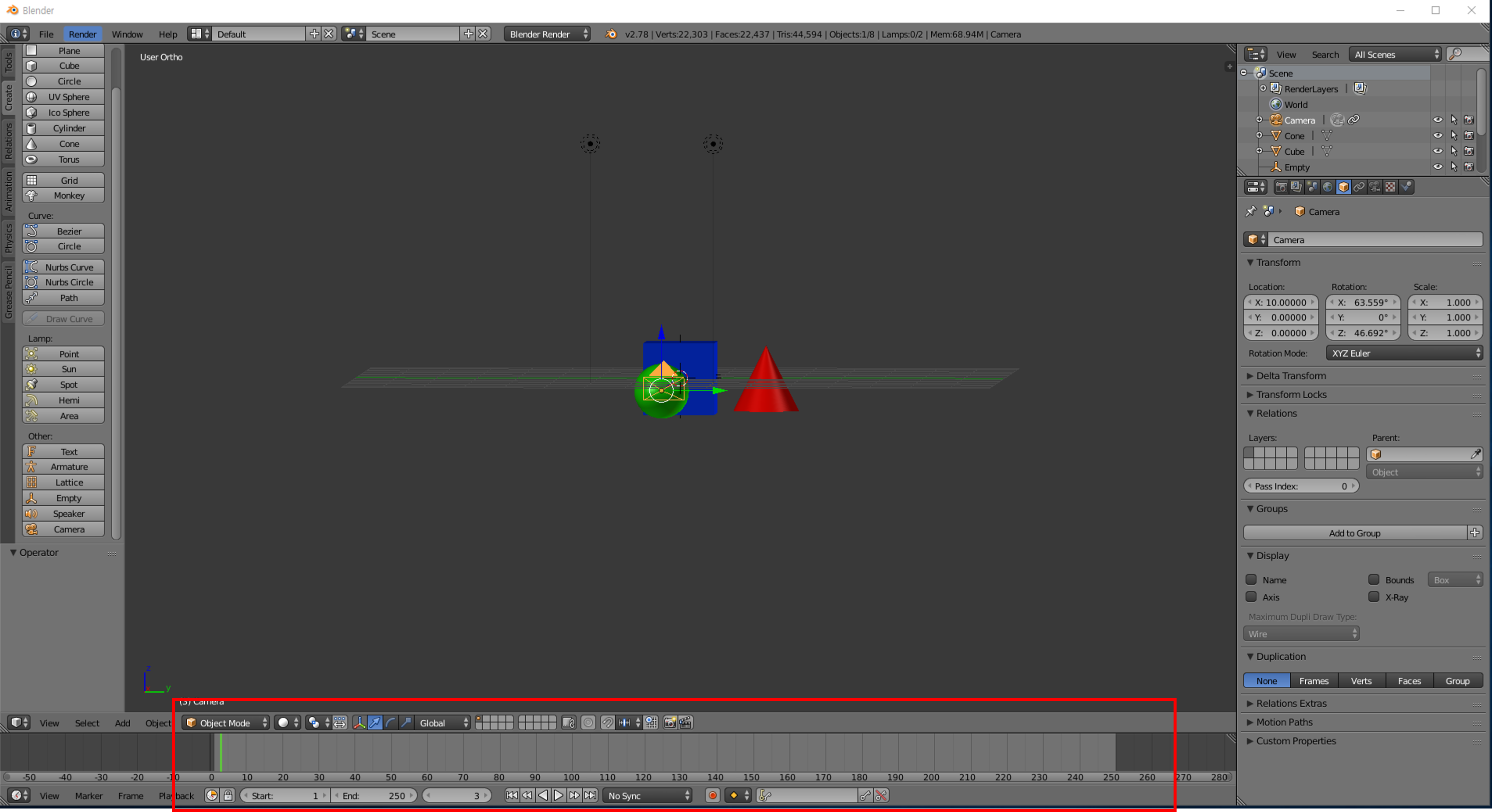This screenshot has width=1492, height=812.
Task: Open the File menu
Action: [x=46, y=34]
